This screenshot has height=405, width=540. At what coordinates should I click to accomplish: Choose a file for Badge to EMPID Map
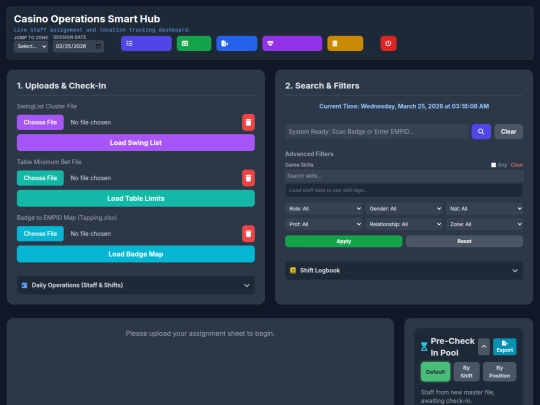click(x=40, y=233)
